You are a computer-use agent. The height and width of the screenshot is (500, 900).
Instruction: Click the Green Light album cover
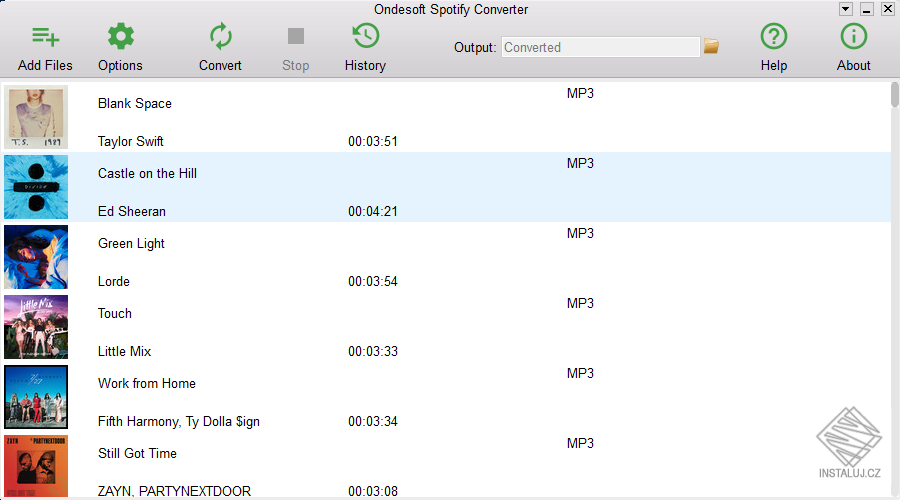[x=36, y=257]
